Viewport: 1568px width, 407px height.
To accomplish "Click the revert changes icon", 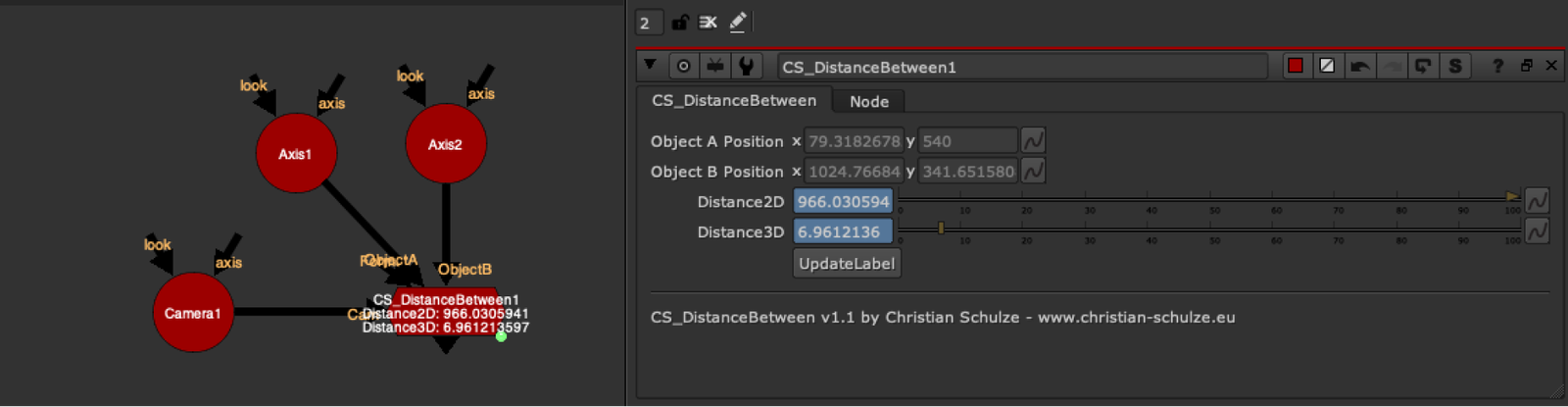I will 1423,66.
